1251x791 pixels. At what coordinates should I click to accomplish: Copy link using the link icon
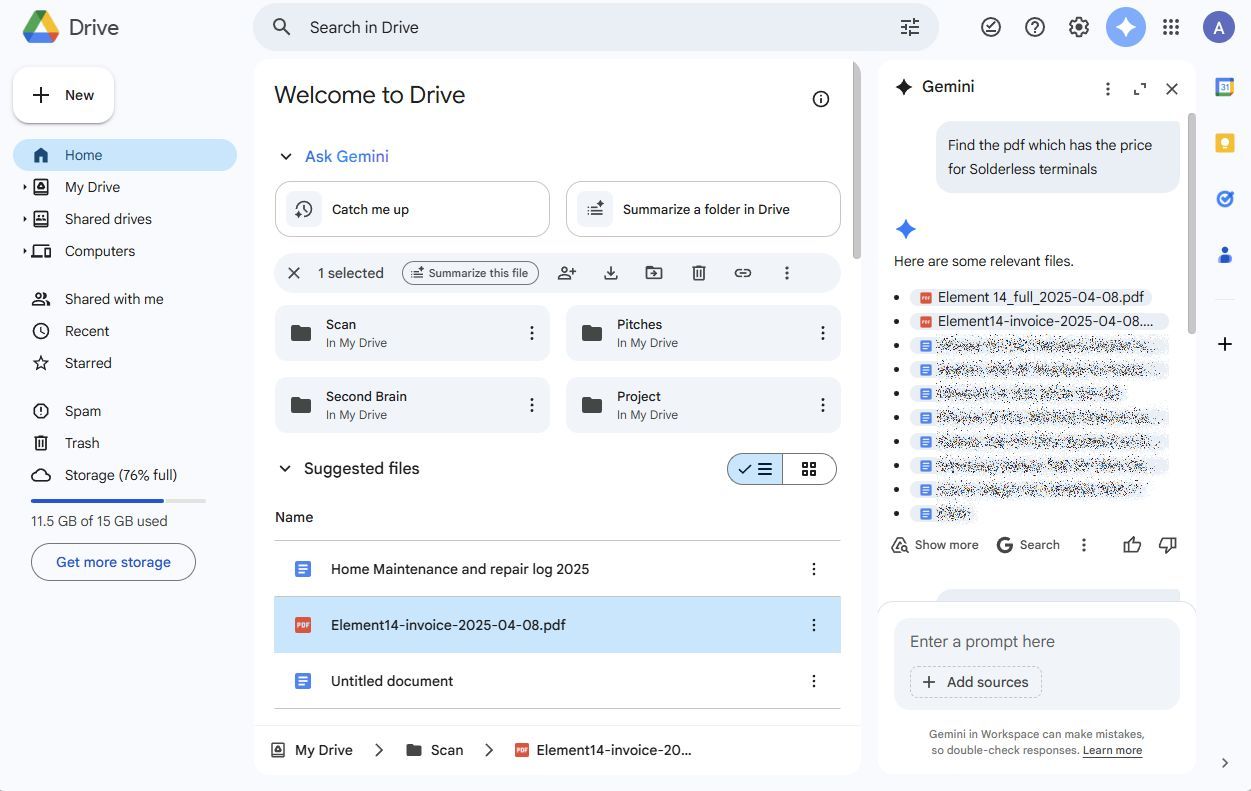pos(743,273)
